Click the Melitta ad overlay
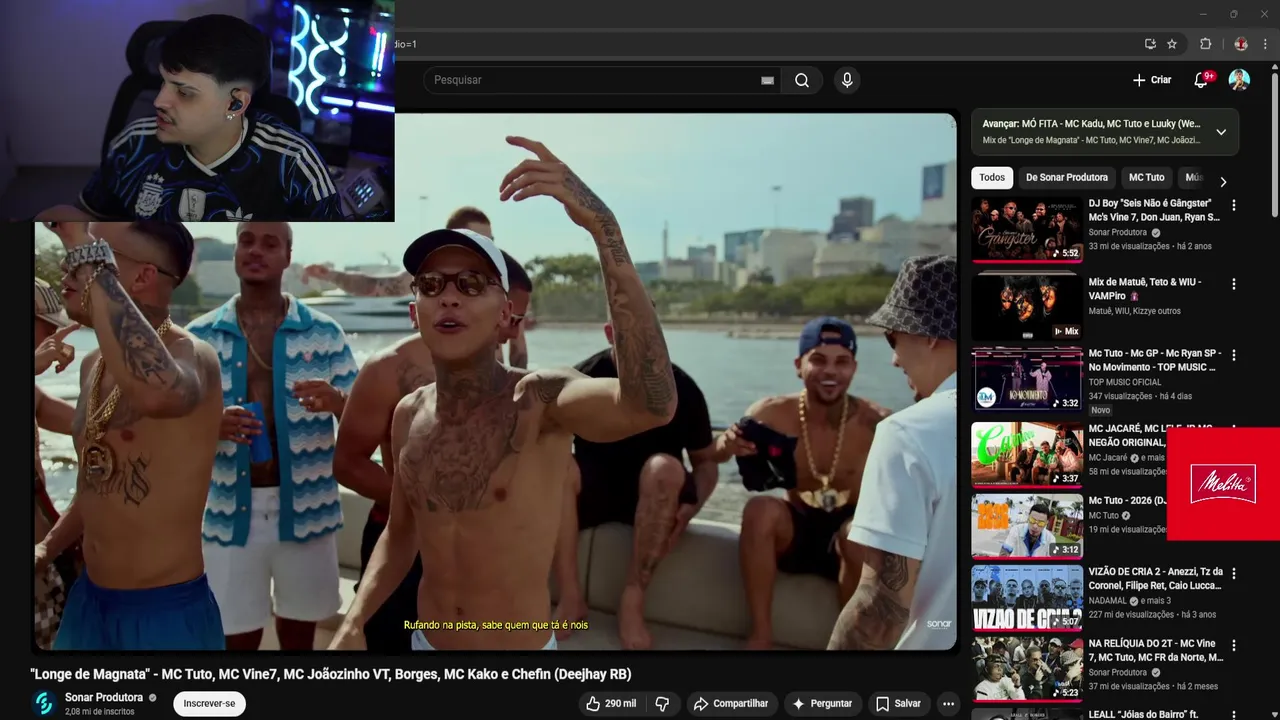 pos(1223,484)
